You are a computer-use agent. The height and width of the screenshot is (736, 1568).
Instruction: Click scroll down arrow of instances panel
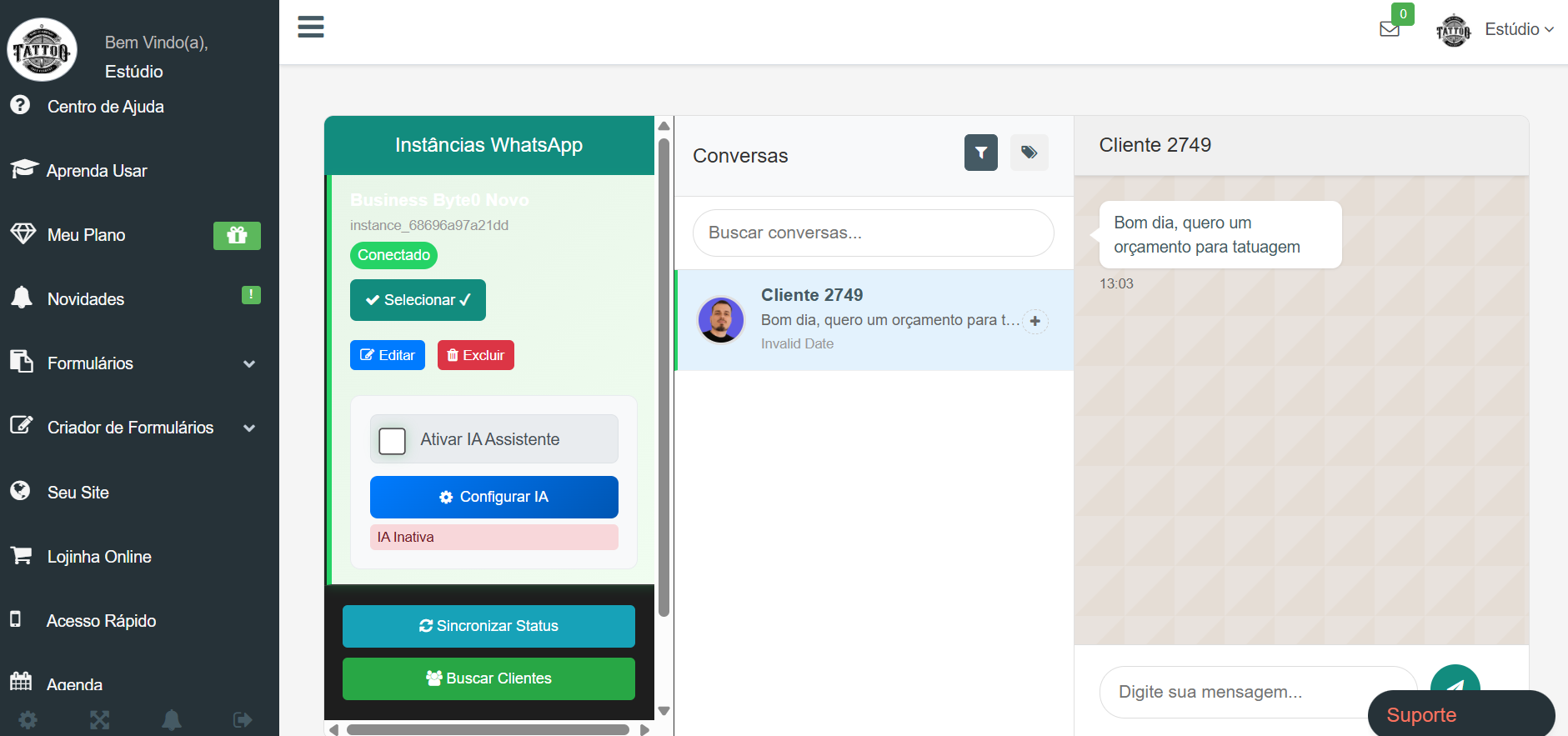coord(664,711)
